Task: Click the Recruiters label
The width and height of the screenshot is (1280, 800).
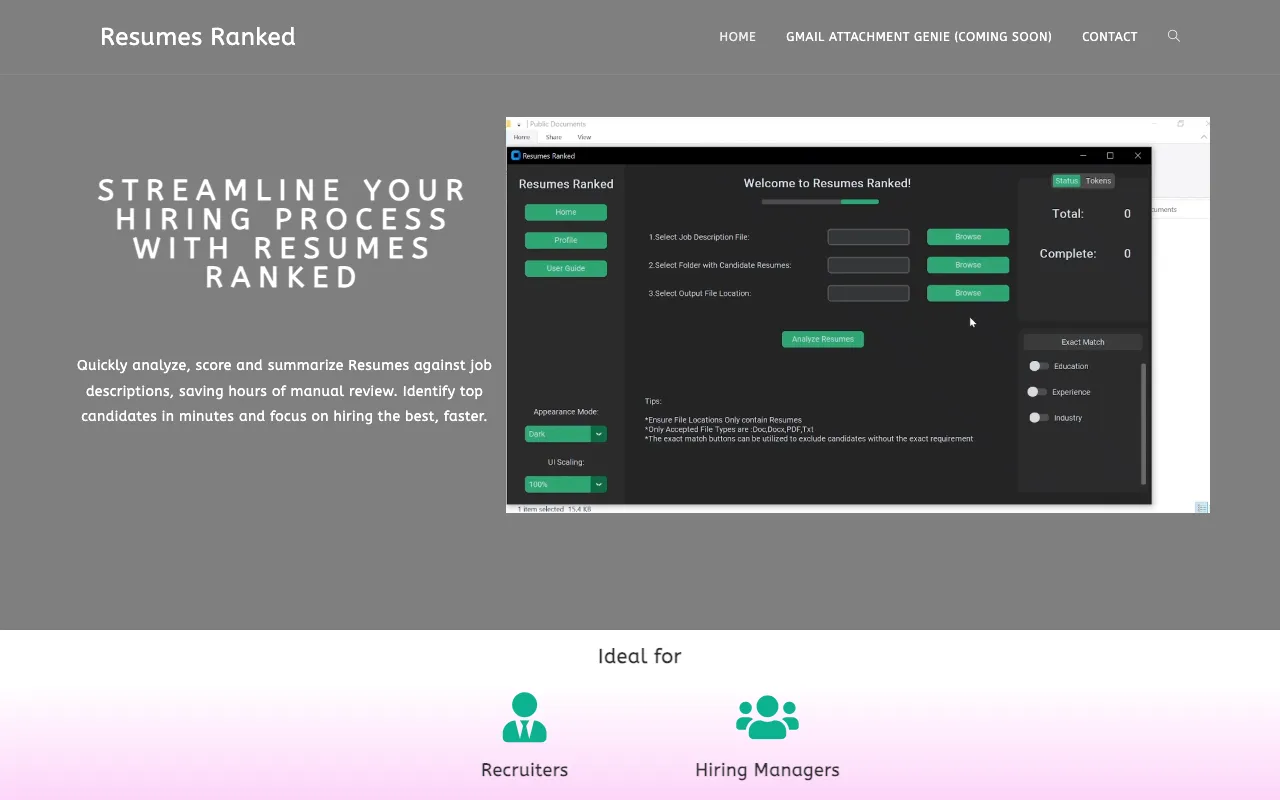Action: [x=524, y=770]
